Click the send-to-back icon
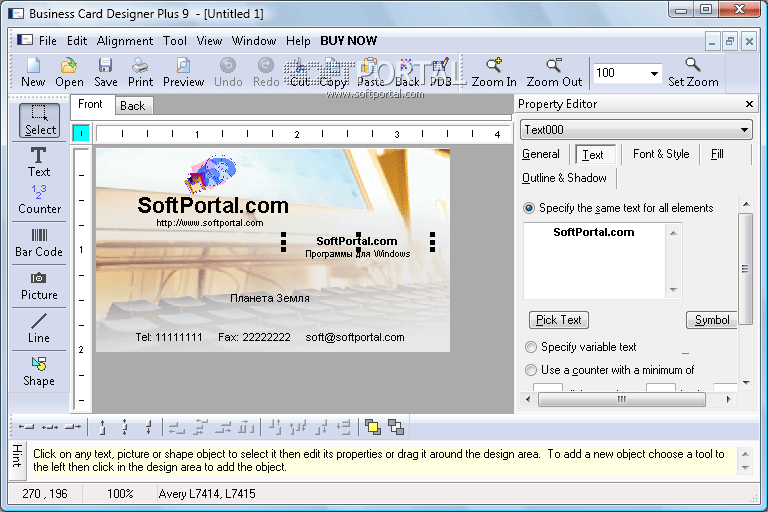Screen dimensions: 768x512 pyautogui.click(x=396, y=427)
